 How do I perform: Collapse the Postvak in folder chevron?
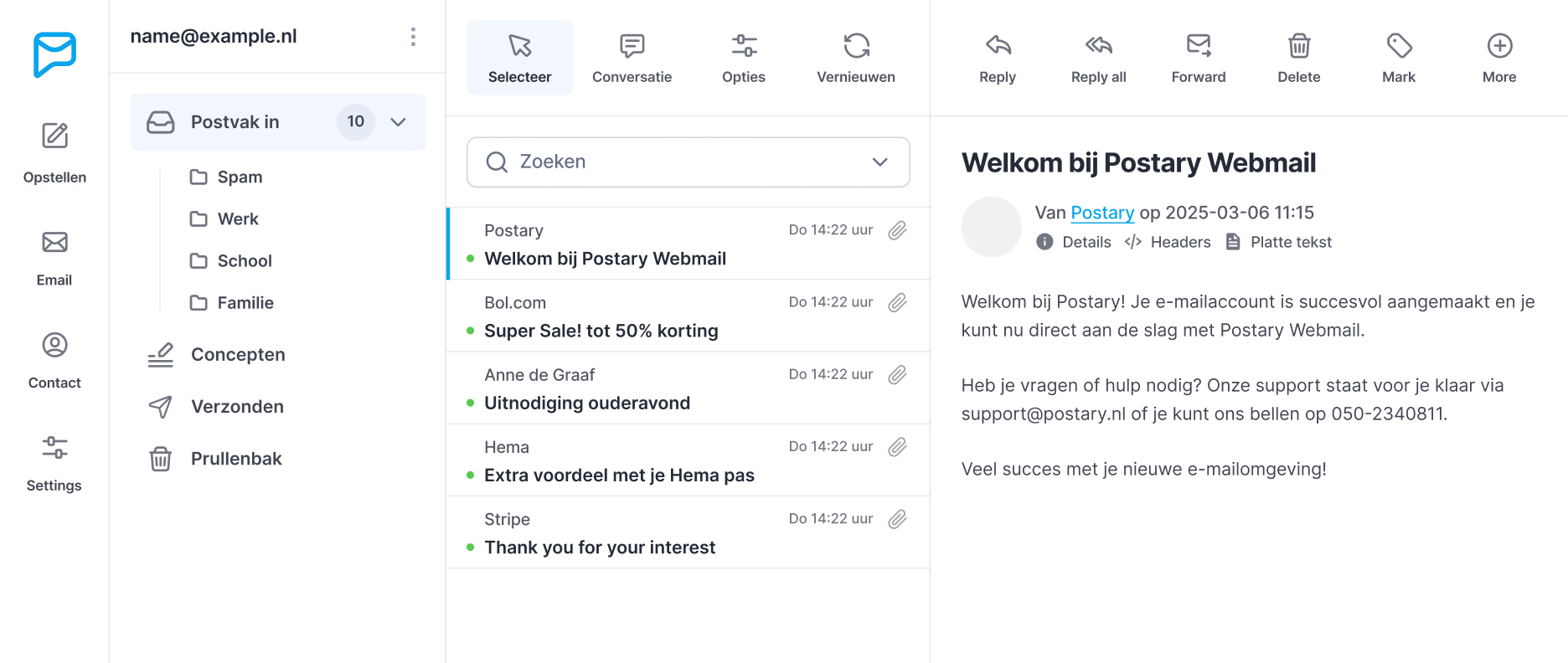[x=399, y=122]
